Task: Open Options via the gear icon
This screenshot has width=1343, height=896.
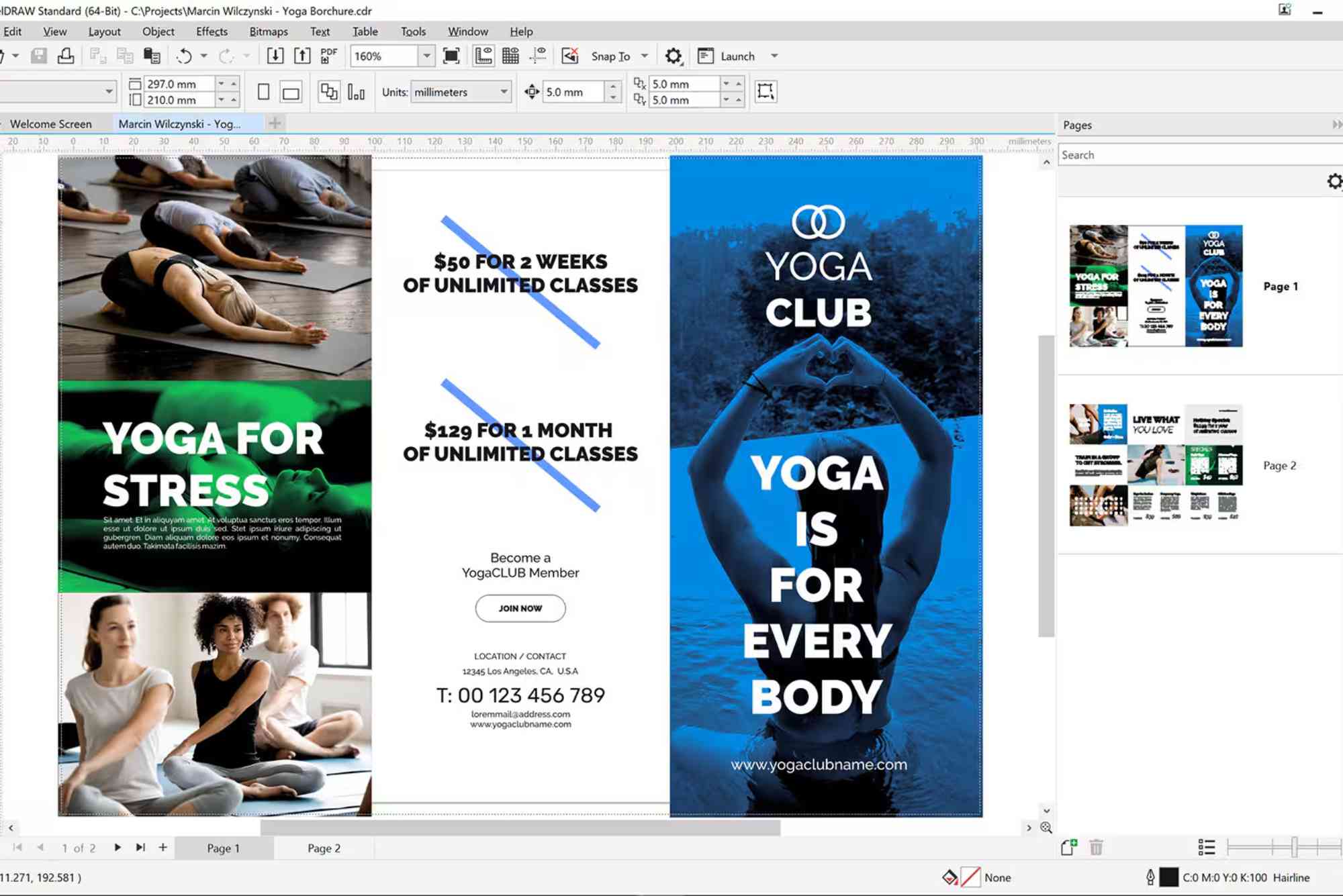Action: 673,56
